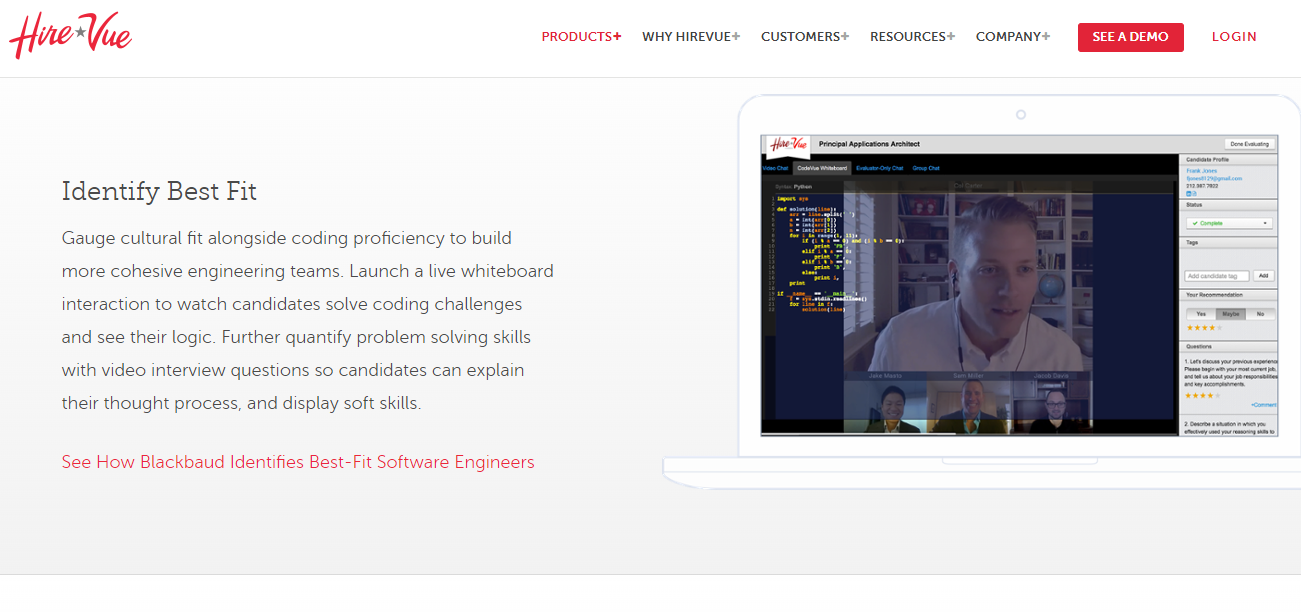The height and width of the screenshot is (612, 1301).
Task: Click the HireVue logo inside the laptop app screenshot
Action: point(788,145)
